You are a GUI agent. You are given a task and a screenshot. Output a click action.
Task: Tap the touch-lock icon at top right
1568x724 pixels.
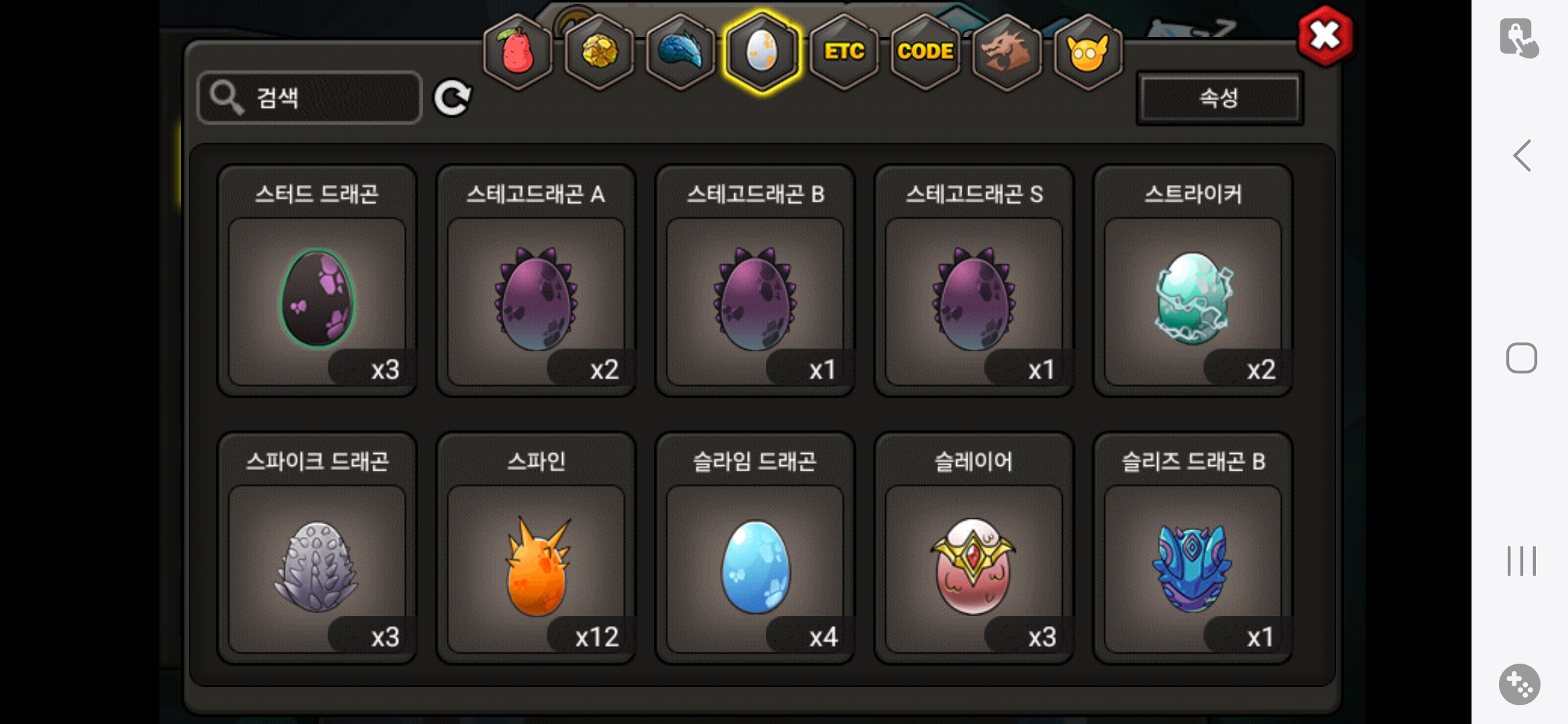(x=1518, y=38)
